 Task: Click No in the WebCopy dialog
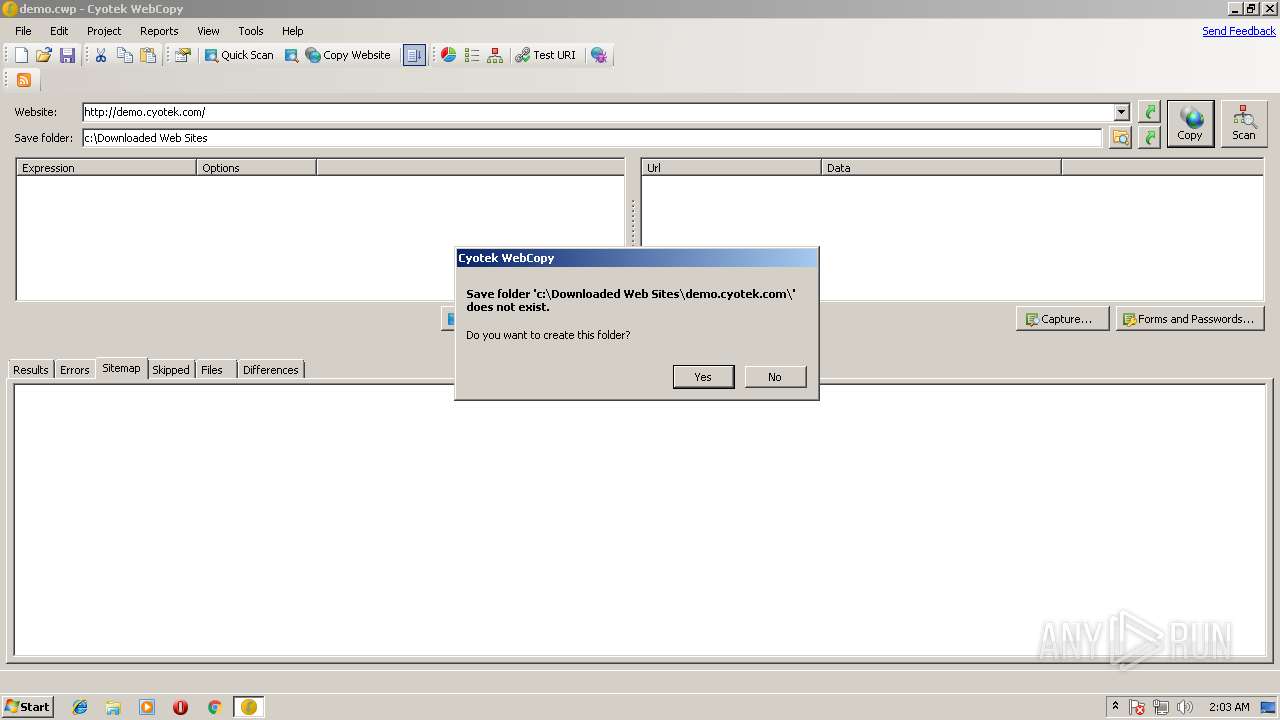[775, 377]
